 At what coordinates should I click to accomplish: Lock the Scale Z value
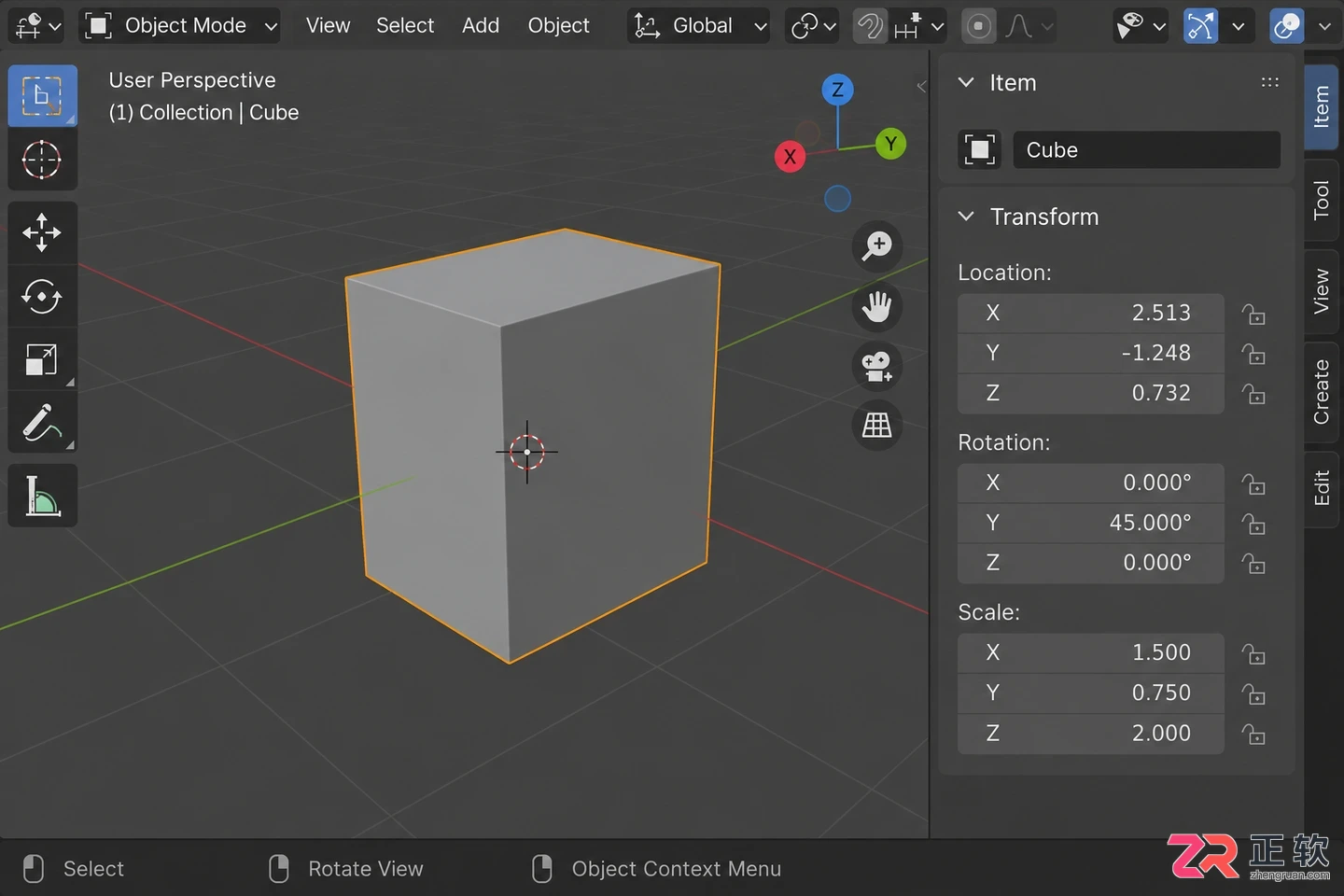coord(1253,735)
